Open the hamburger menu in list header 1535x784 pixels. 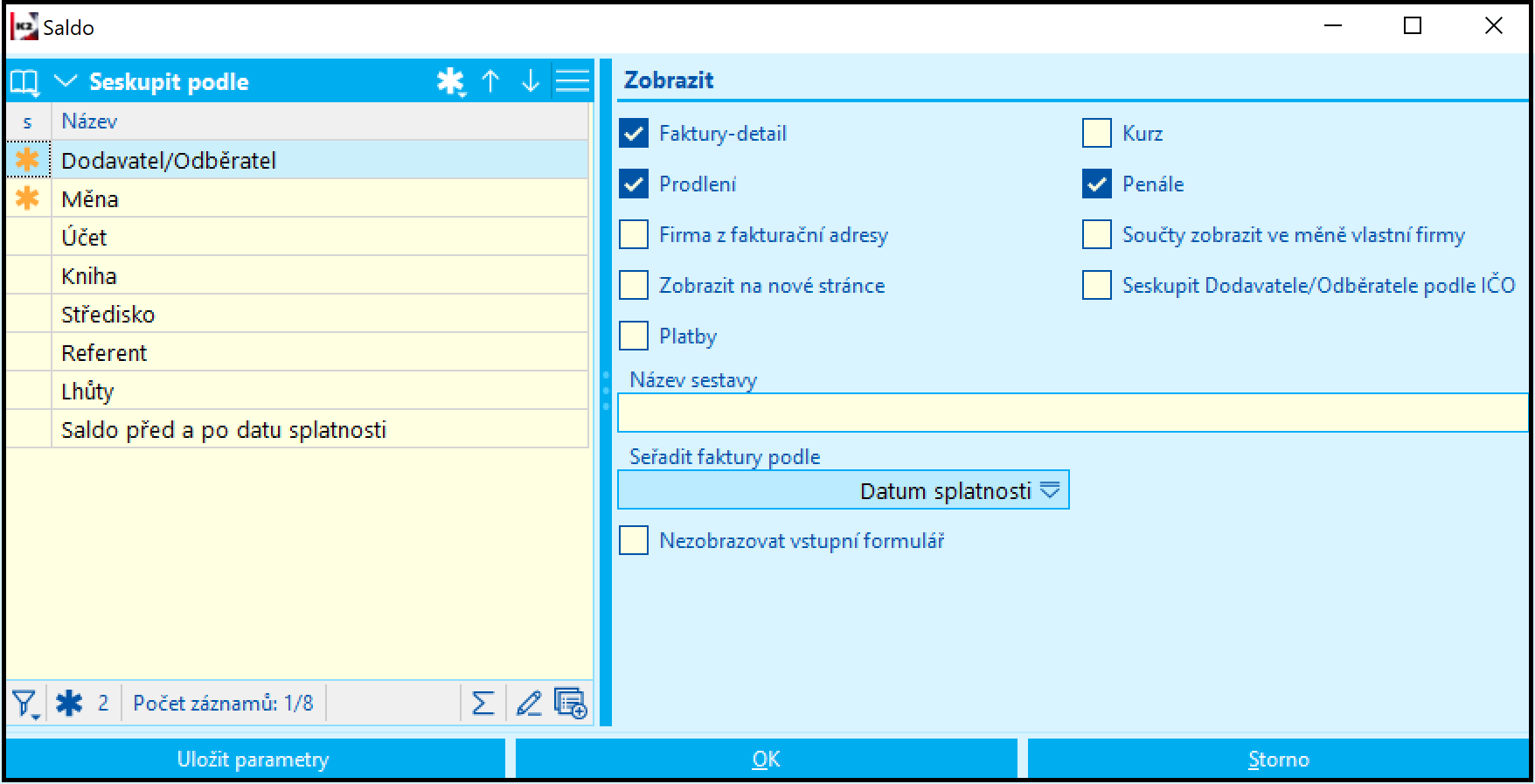[573, 81]
